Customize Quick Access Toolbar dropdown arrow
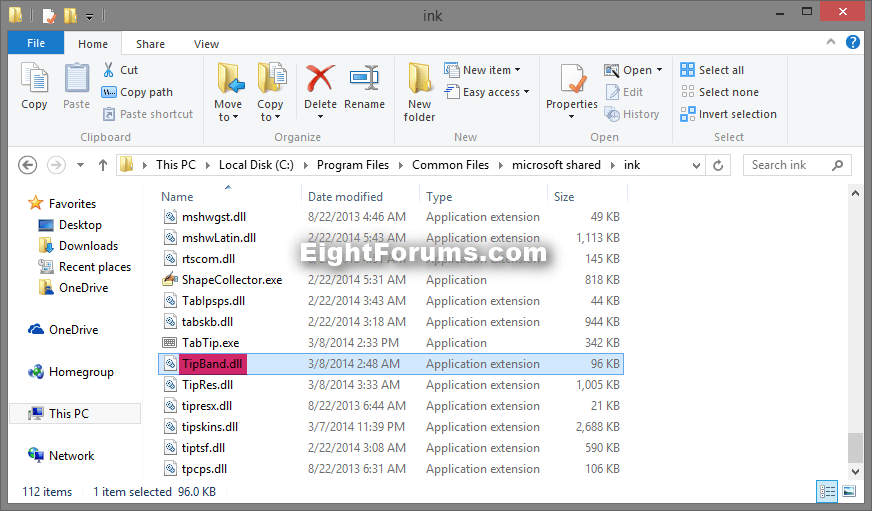The height and width of the screenshot is (511, 872). coord(89,16)
